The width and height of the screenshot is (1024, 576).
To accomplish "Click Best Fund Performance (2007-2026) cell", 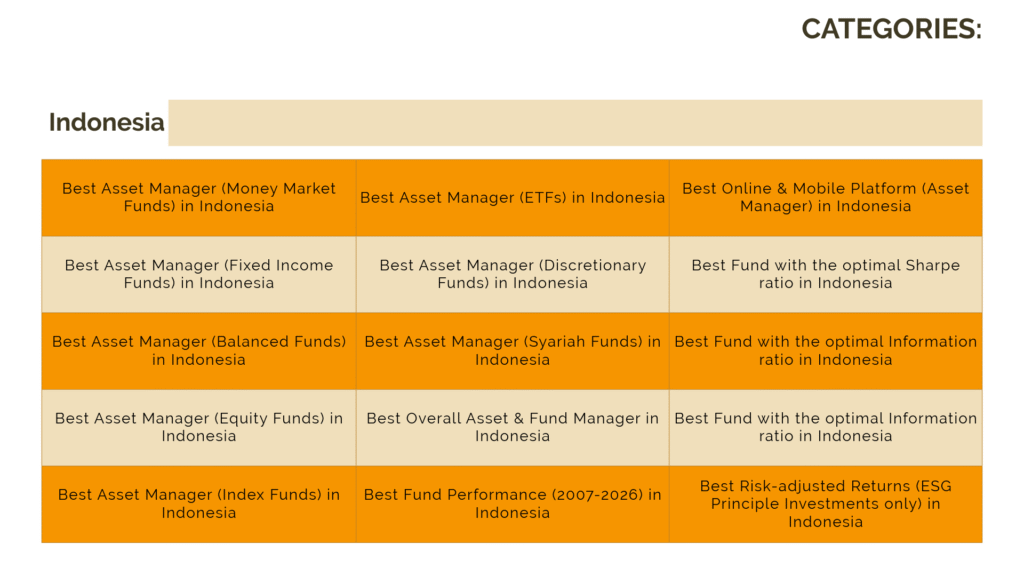I will (512, 503).
